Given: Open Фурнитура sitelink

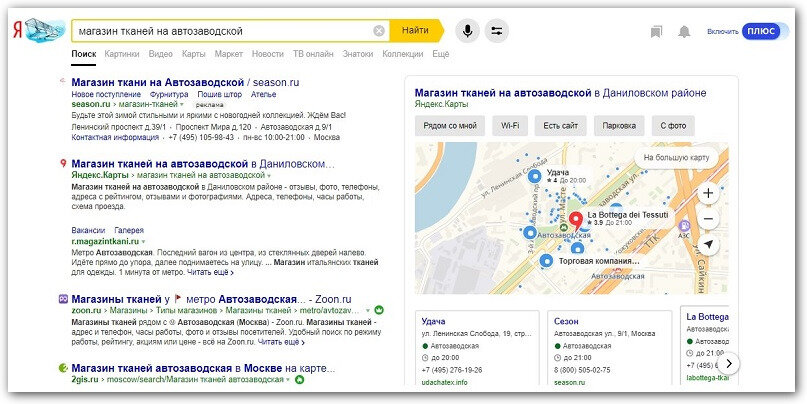Looking at the screenshot, I should tap(169, 95).
